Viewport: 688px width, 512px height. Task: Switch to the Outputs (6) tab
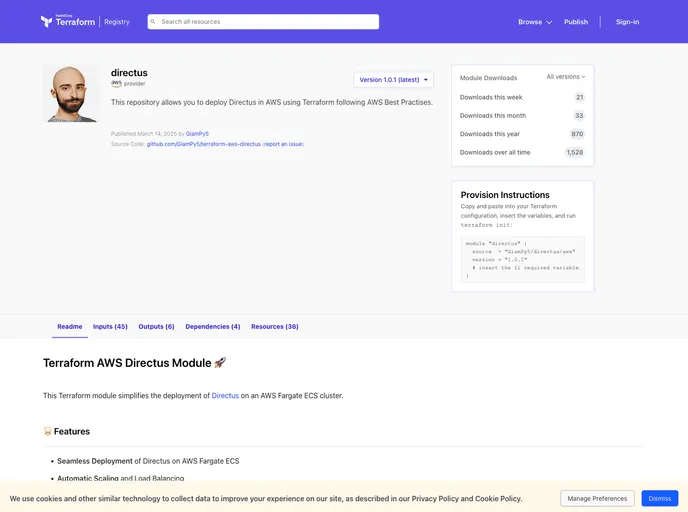tap(156, 326)
